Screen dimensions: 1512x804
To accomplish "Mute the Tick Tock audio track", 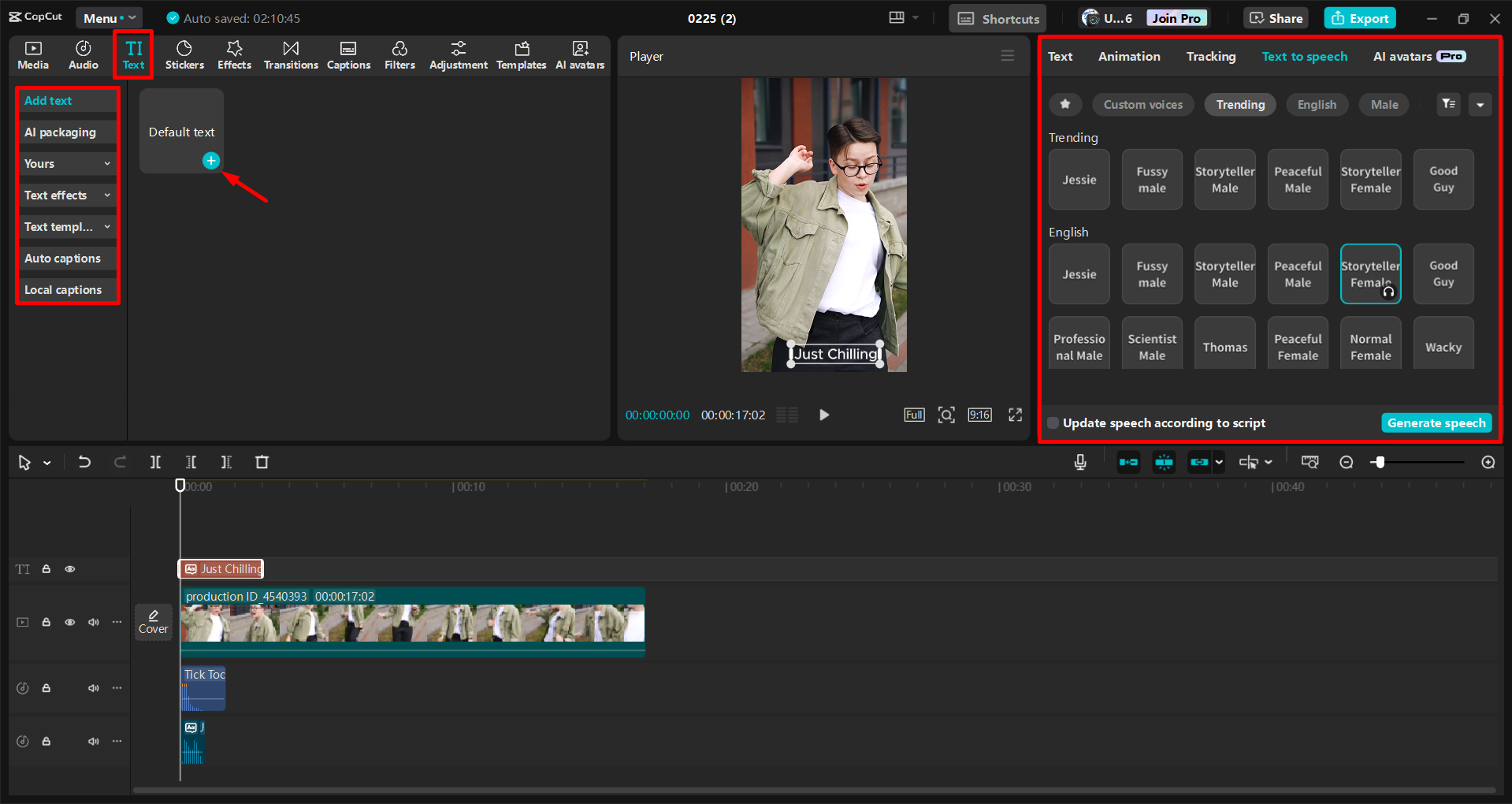I will coord(93,687).
